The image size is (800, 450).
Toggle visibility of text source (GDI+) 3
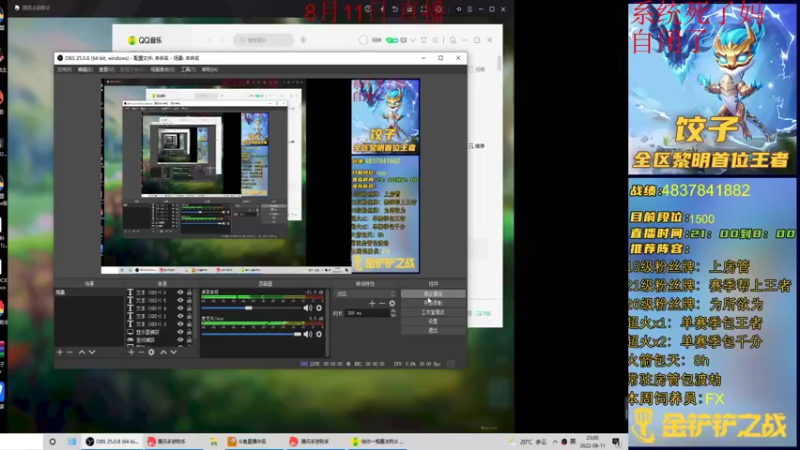180,324
